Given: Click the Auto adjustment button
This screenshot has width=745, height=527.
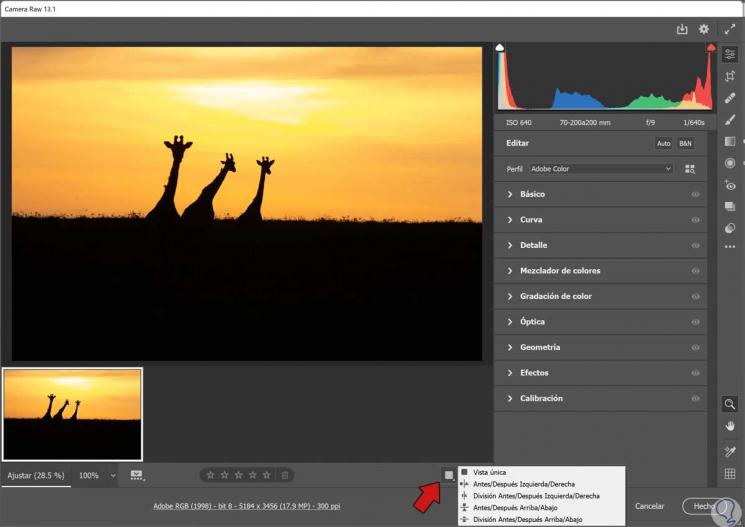Looking at the screenshot, I should pyautogui.click(x=663, y=143).
